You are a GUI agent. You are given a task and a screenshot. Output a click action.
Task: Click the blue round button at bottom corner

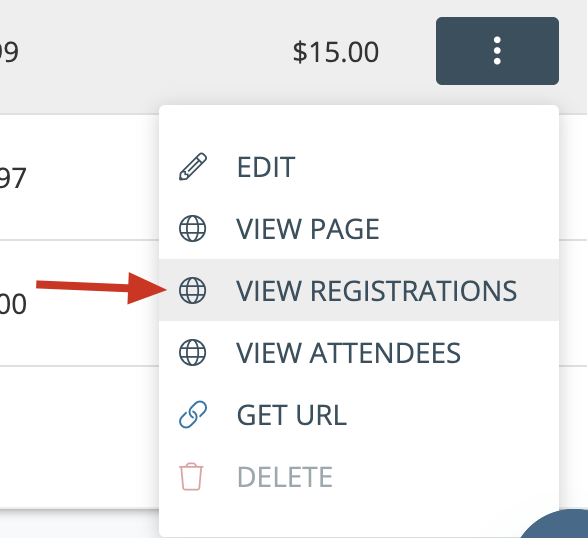555,524
